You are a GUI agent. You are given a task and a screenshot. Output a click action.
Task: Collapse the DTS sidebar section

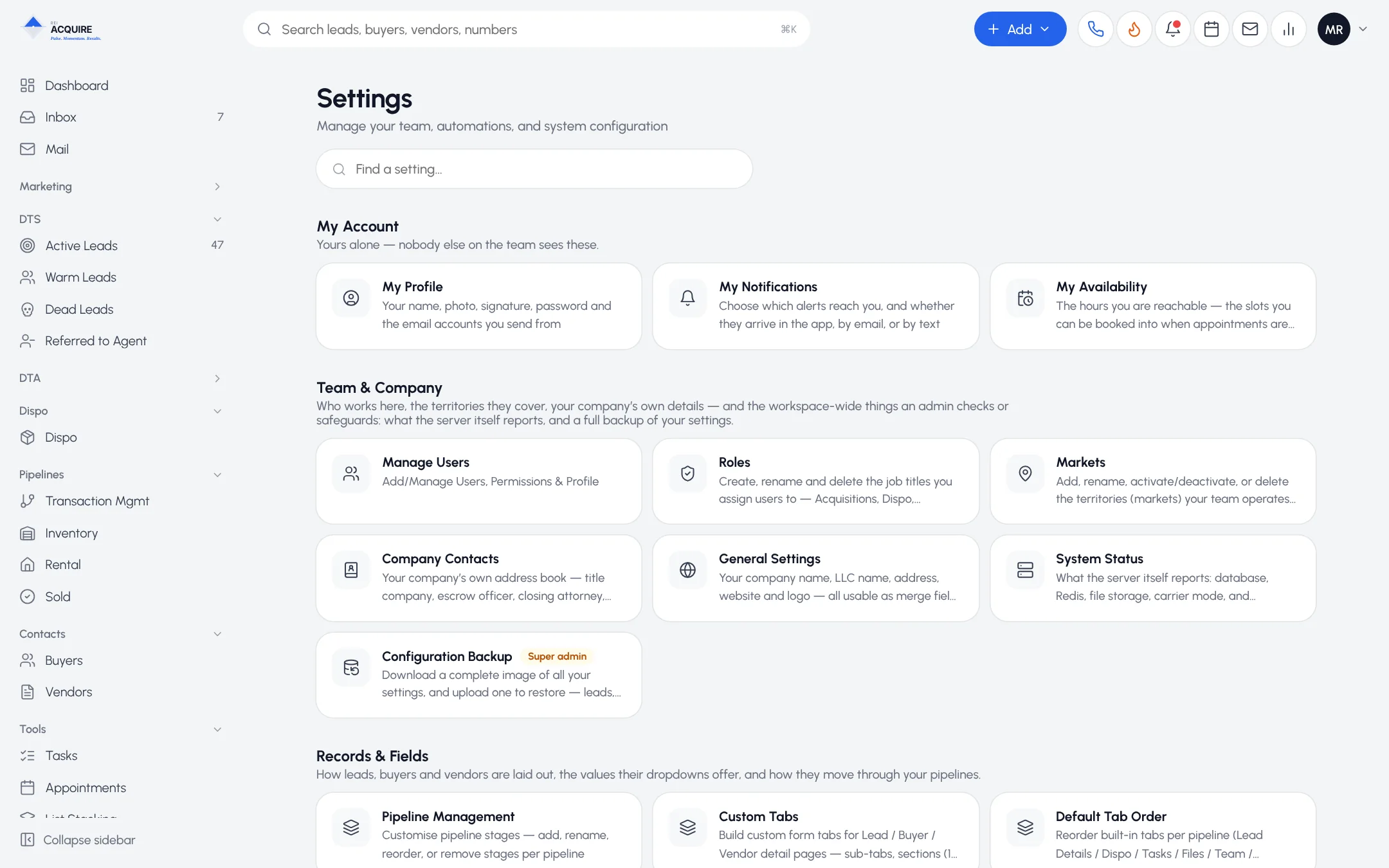121,219
